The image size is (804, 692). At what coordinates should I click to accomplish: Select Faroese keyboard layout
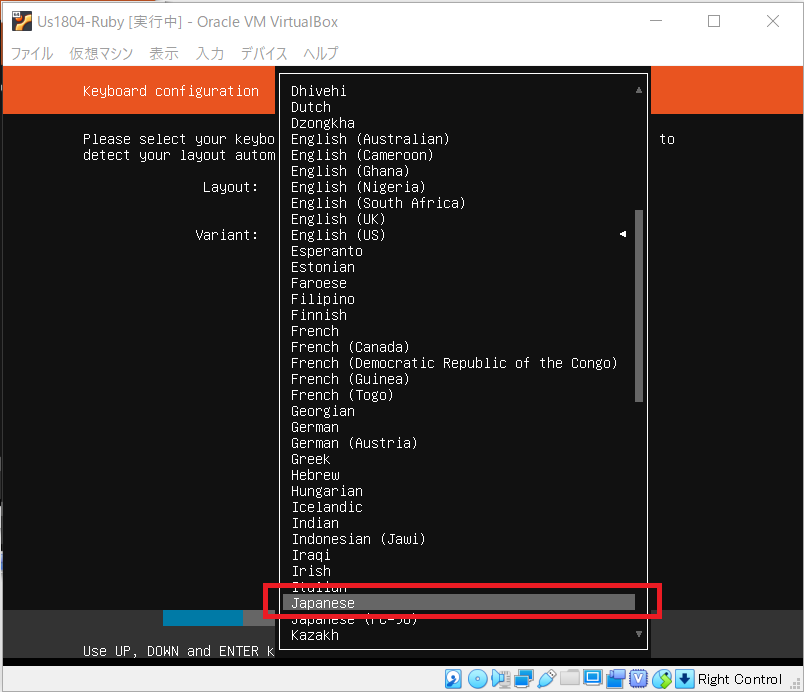(x=318, y=283)
